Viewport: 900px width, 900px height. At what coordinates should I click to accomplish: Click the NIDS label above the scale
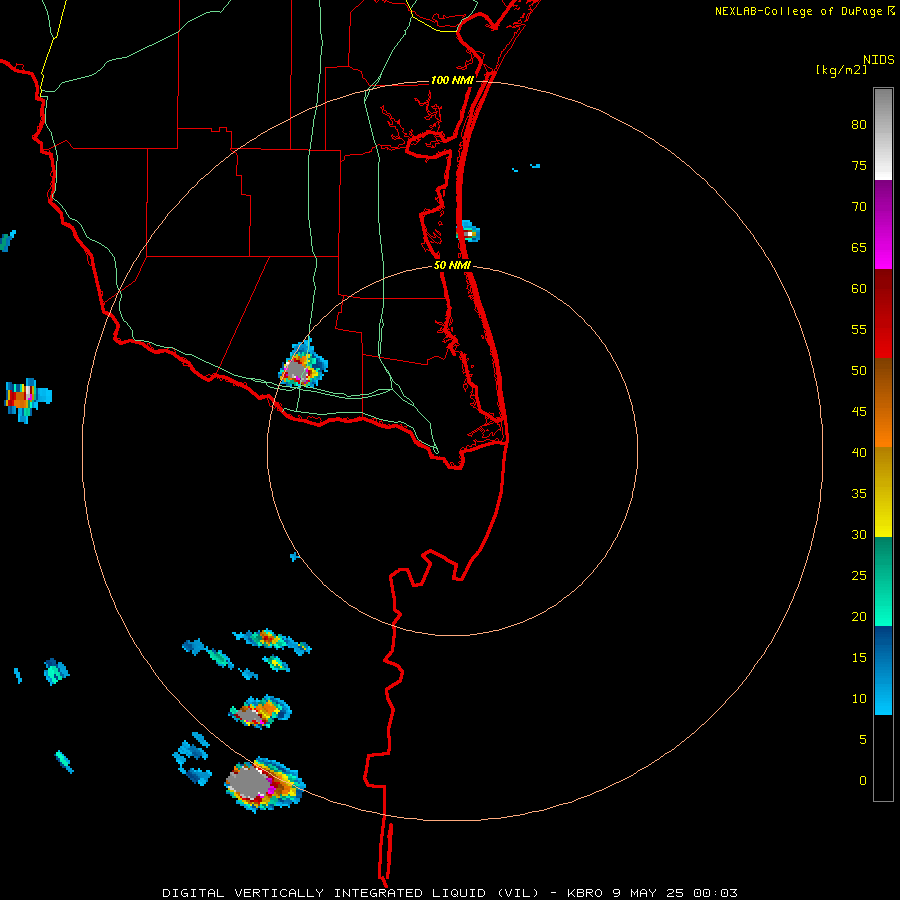coord(878,60)
